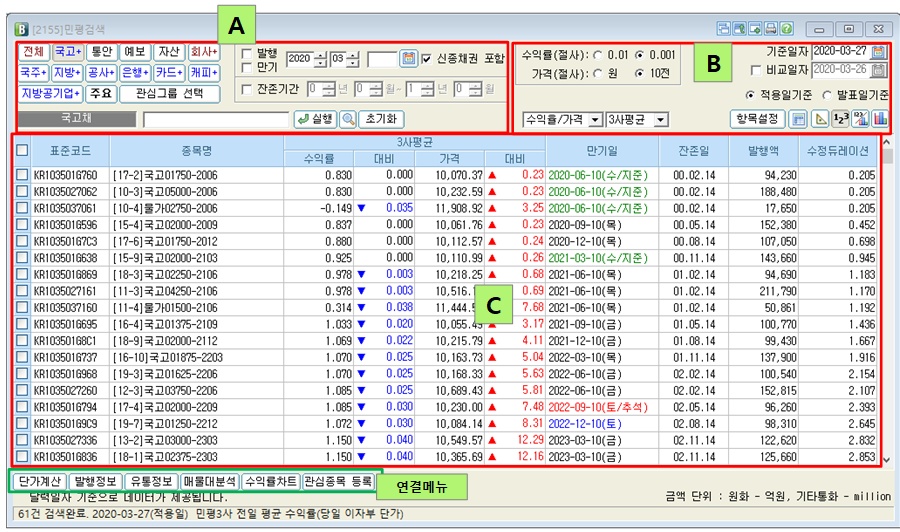Open the 기준일자 calendar picker
This screenshot has height=532, width=900.
point(878,52)
